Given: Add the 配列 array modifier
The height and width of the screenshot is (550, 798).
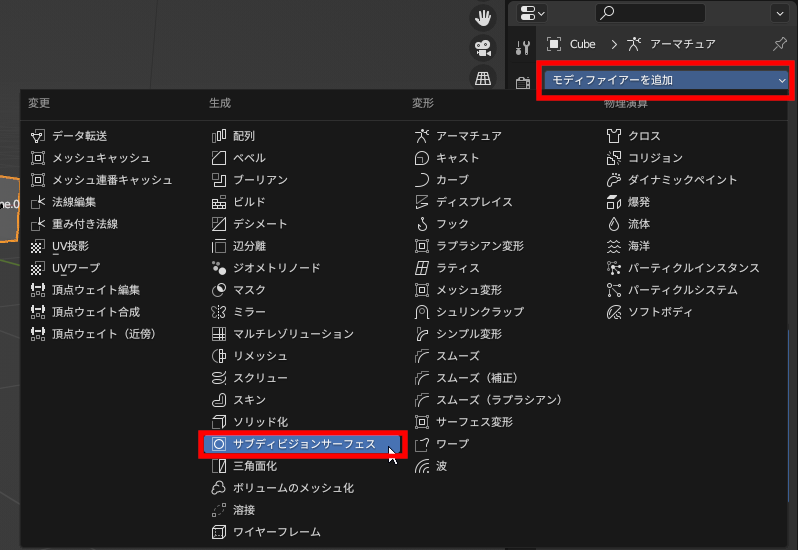Looking at the screenshot, I should coord(233,136).
